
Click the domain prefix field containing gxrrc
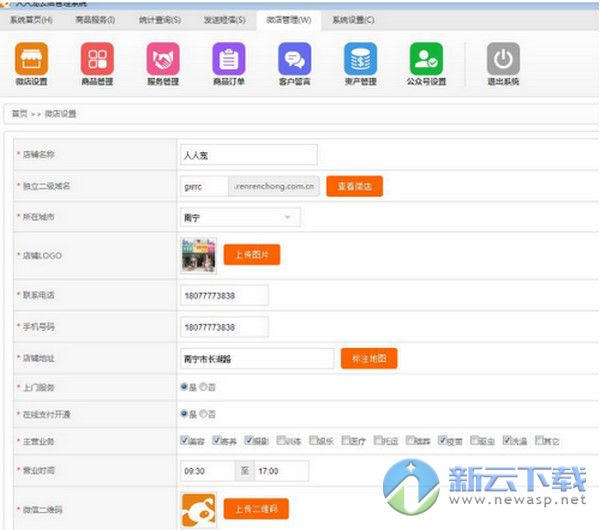(x=204, y=187)
